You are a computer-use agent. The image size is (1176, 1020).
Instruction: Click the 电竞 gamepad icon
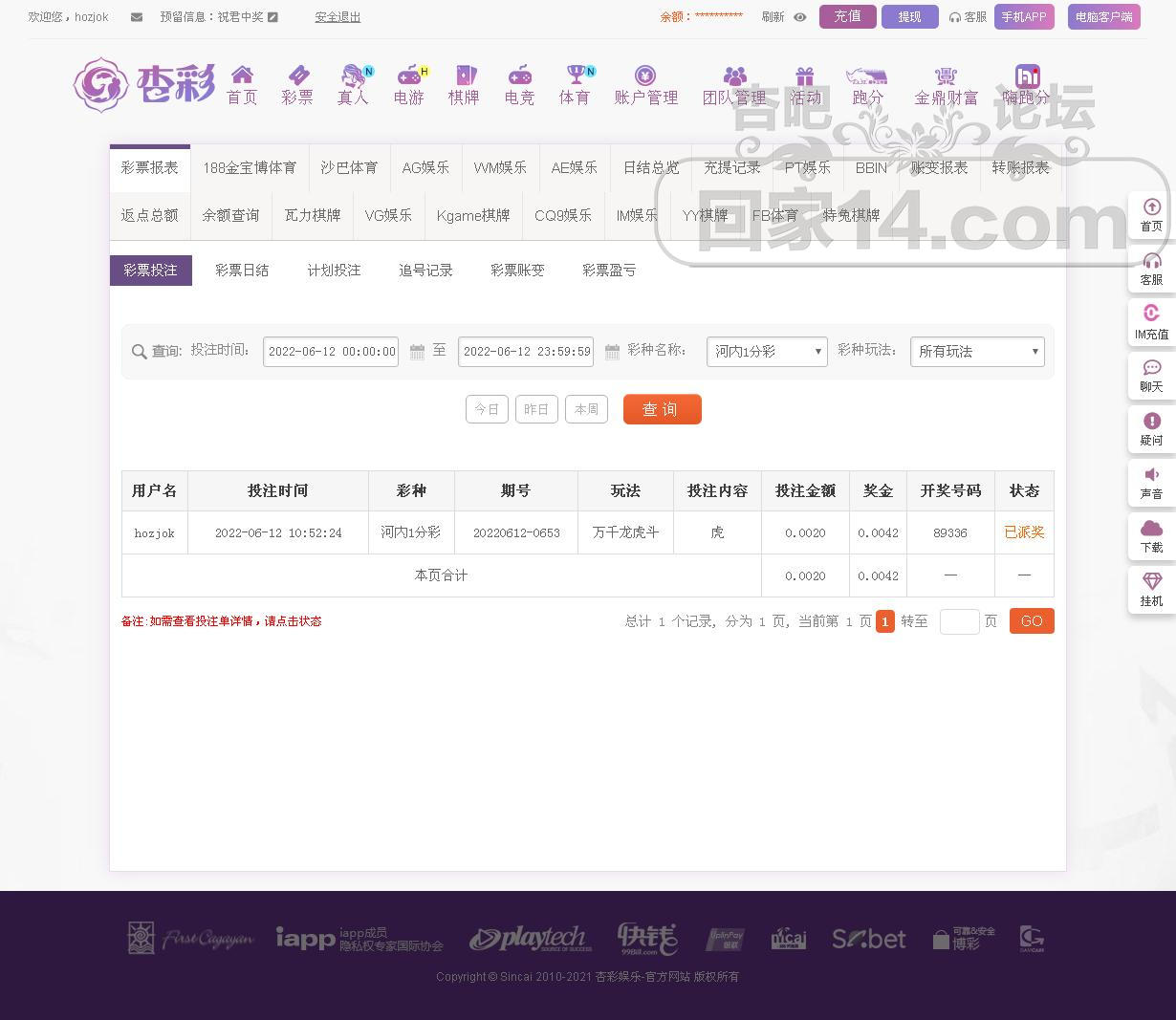click(x=519, y=76)
